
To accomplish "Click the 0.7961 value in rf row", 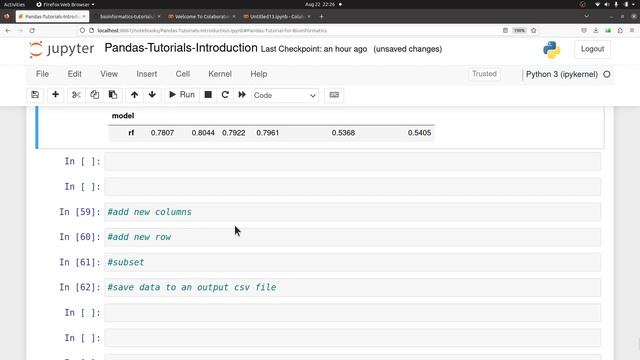I will 267,133.
